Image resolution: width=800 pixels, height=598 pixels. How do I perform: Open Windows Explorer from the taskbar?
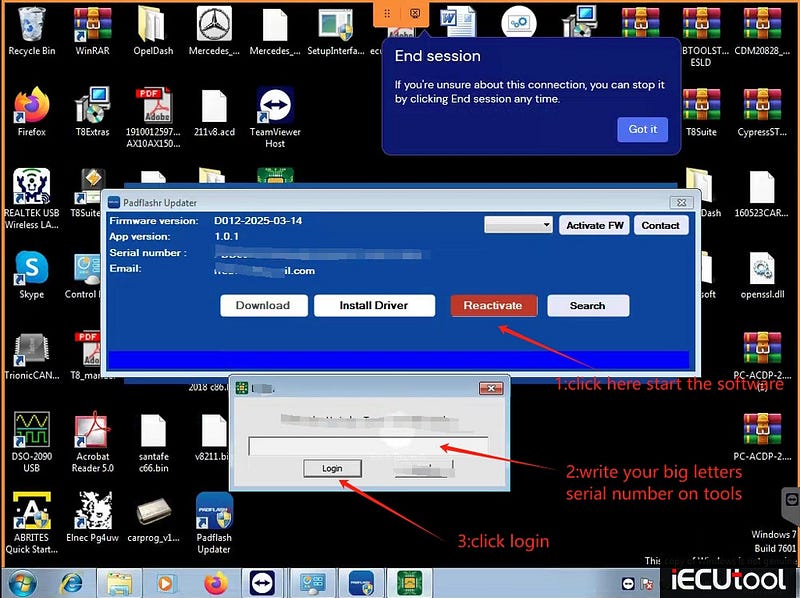click(118, 583)
